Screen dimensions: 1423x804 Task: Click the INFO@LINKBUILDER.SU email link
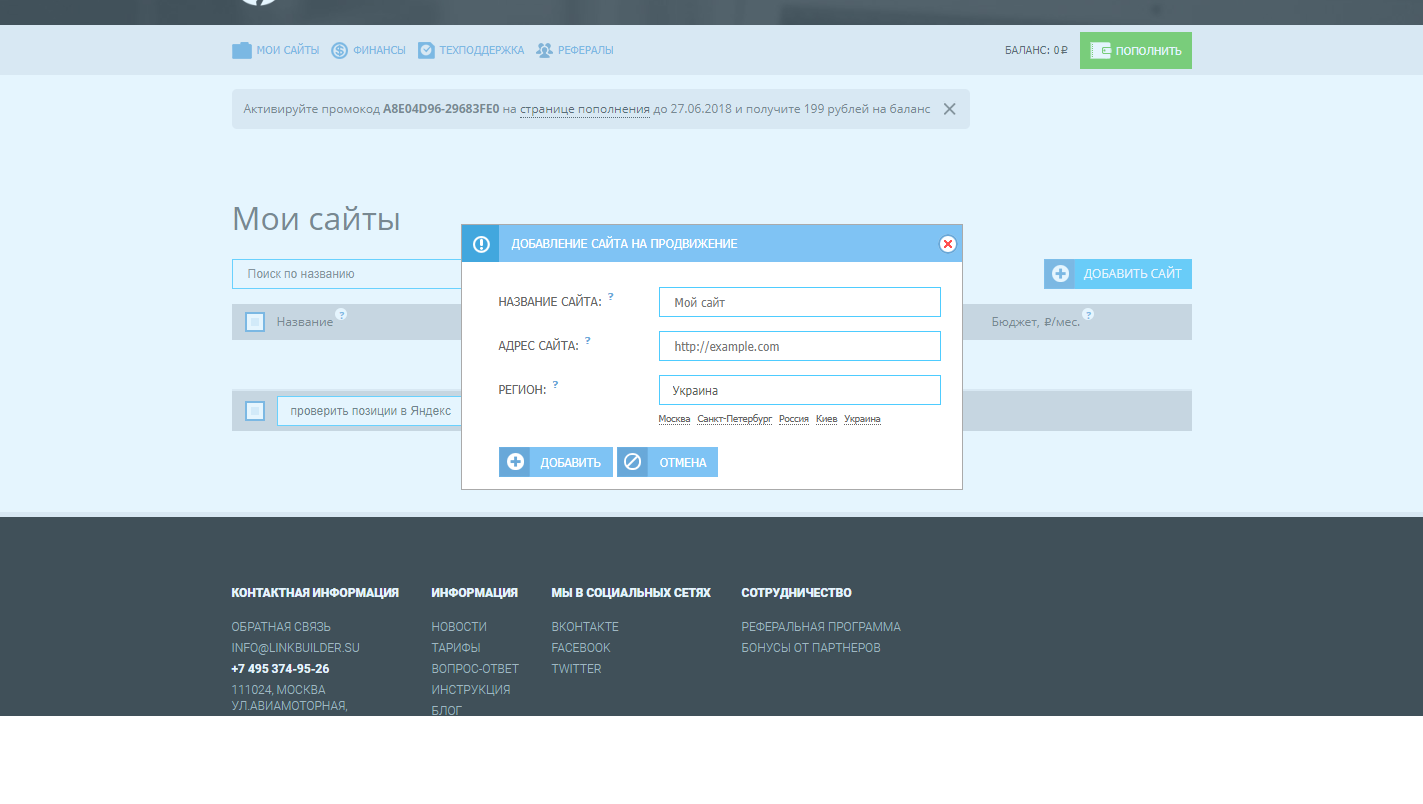coord(295,648)
